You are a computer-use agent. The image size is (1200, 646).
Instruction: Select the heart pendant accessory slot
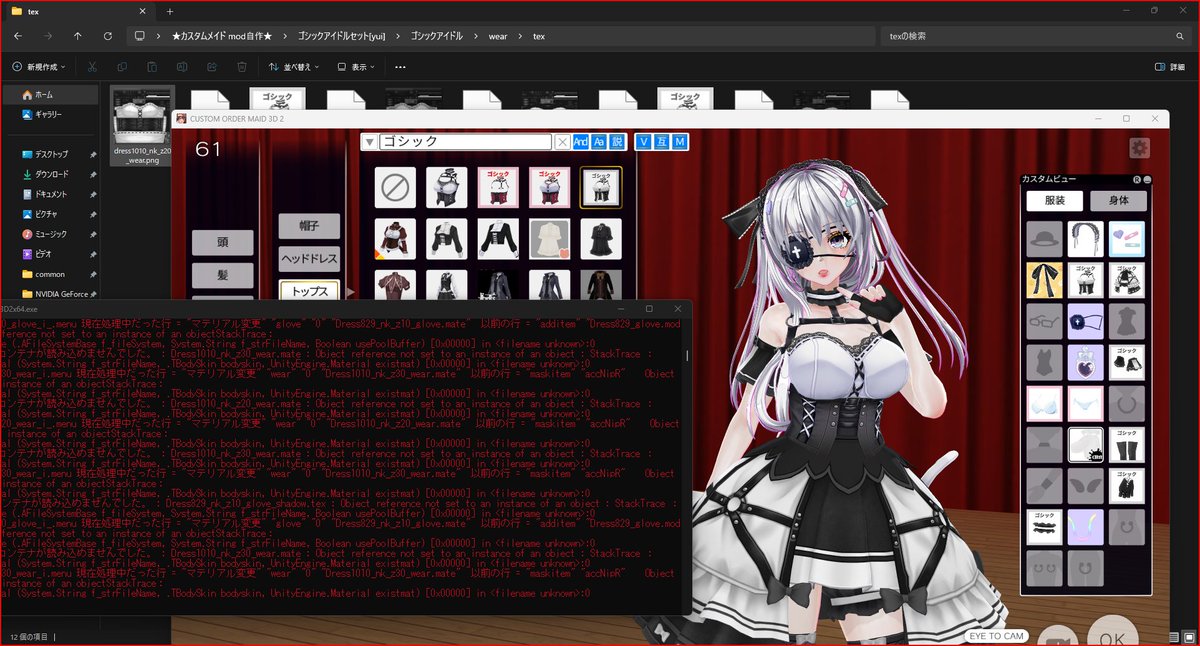coord(1085,362)
